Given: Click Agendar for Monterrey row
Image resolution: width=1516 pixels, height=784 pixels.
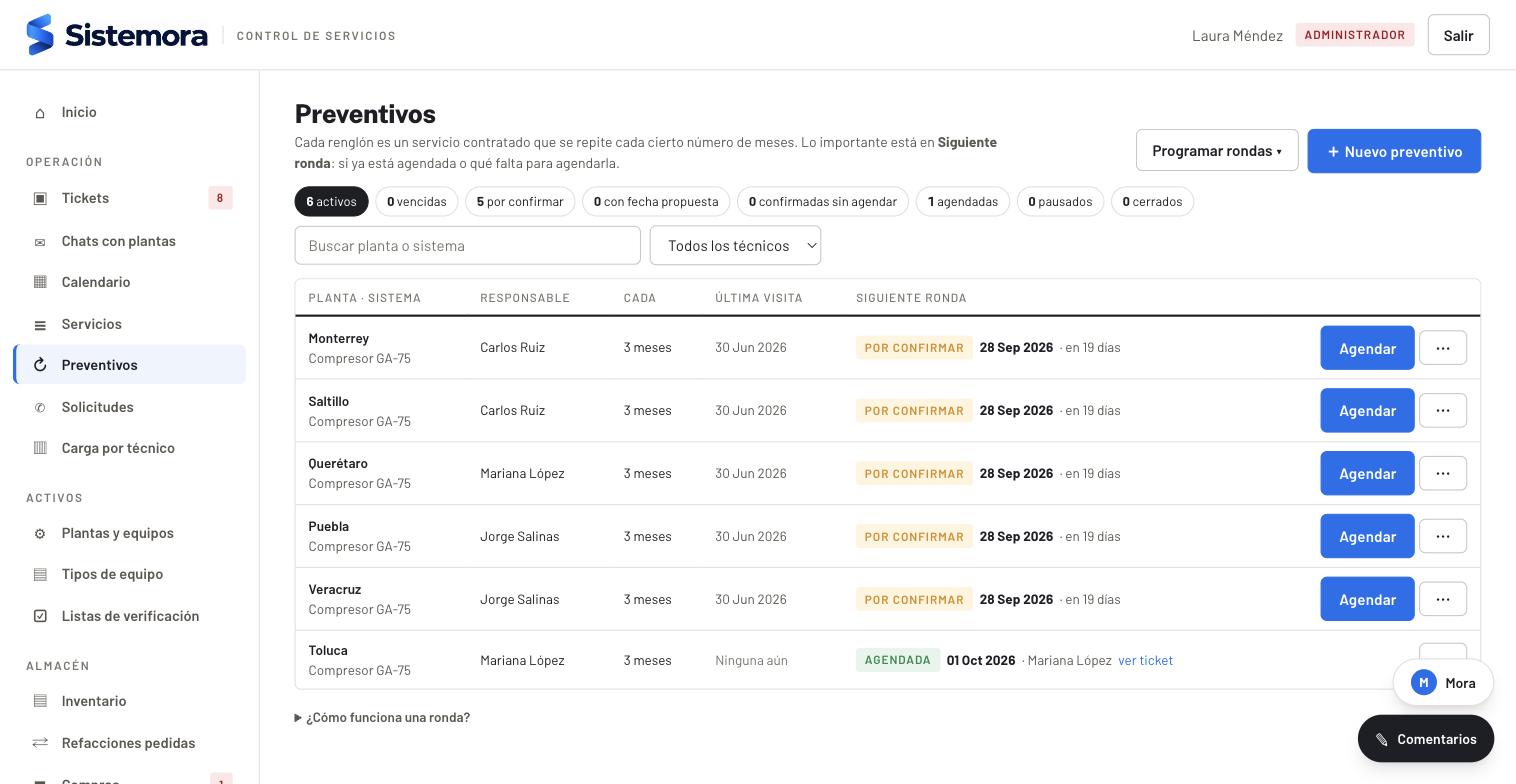Looking at the screenshot, I should 1367,348.
